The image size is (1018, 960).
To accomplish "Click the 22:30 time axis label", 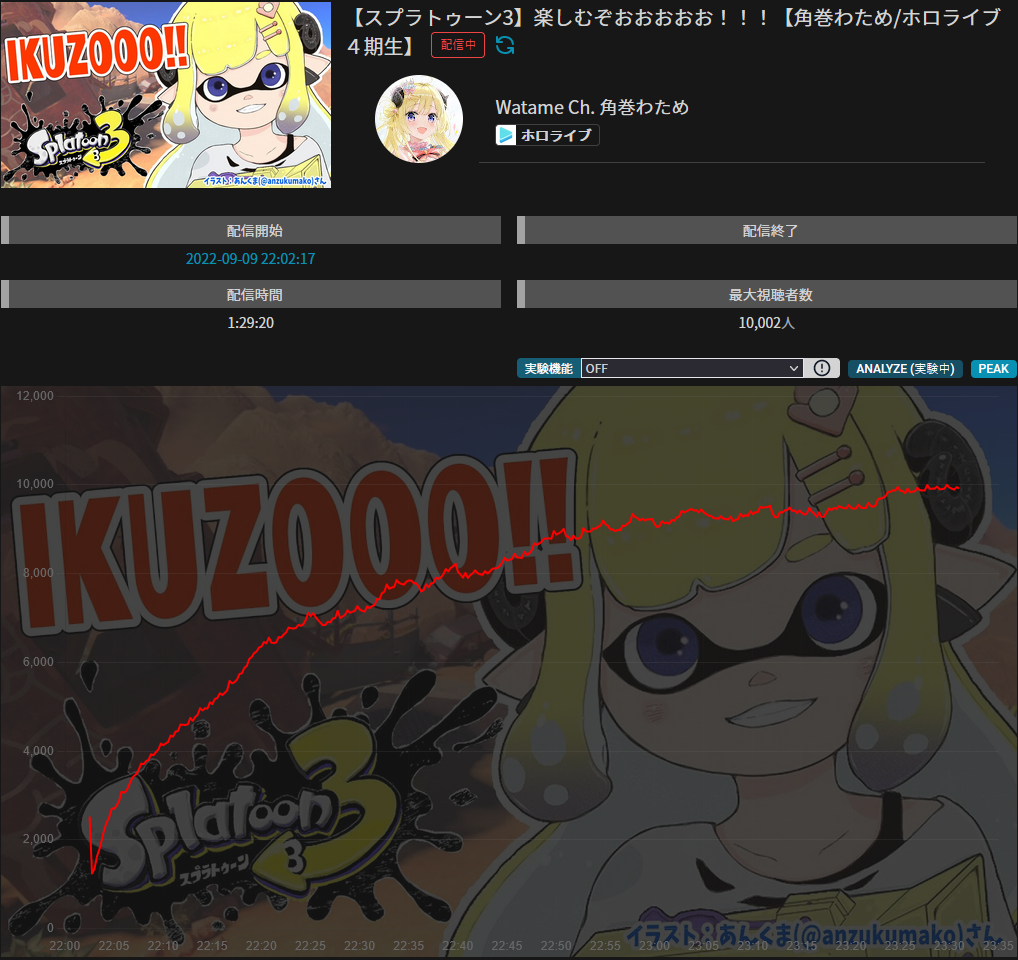I will [x=359, y=946].
